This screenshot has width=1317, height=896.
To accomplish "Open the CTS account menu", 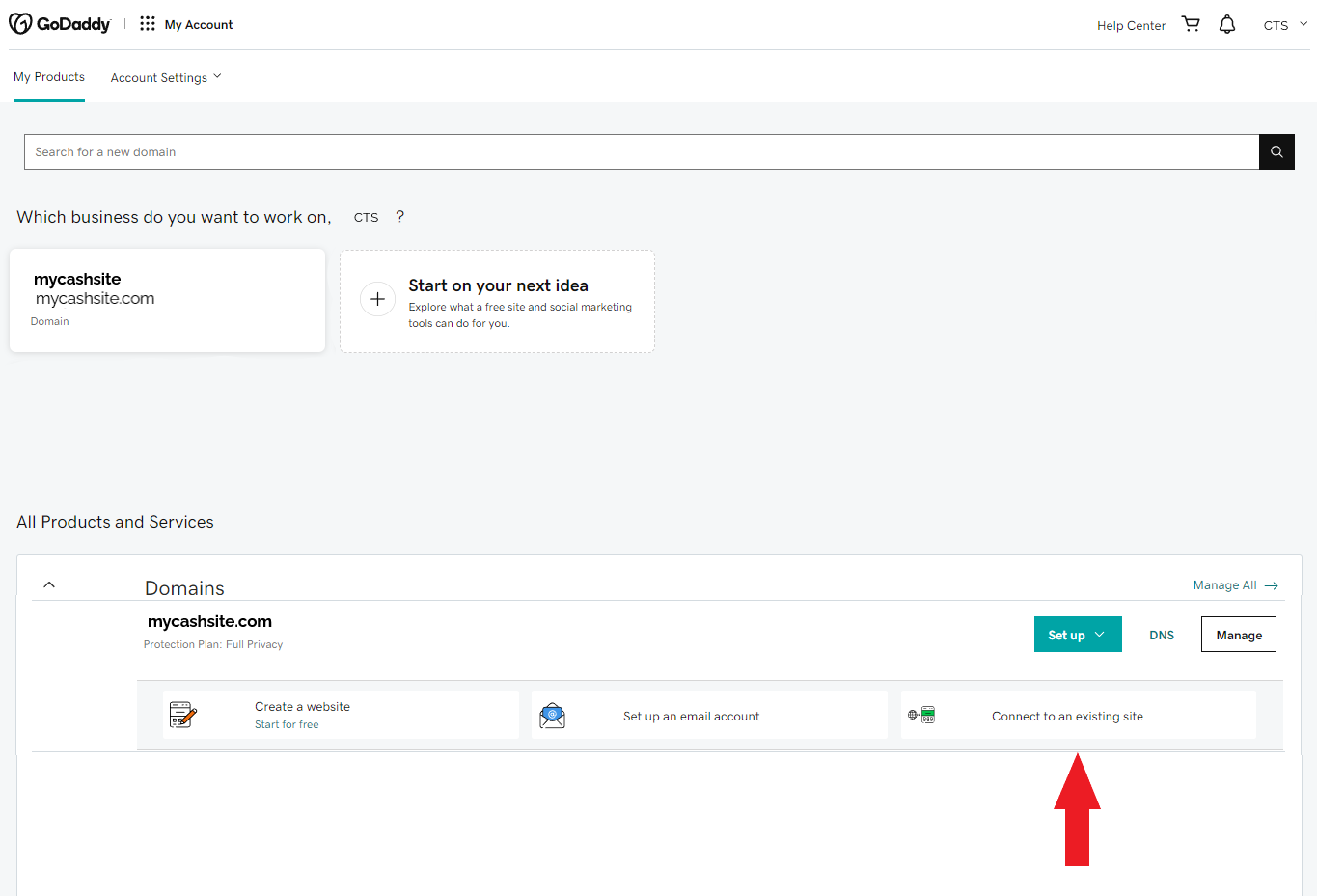I will [1284, 25].
